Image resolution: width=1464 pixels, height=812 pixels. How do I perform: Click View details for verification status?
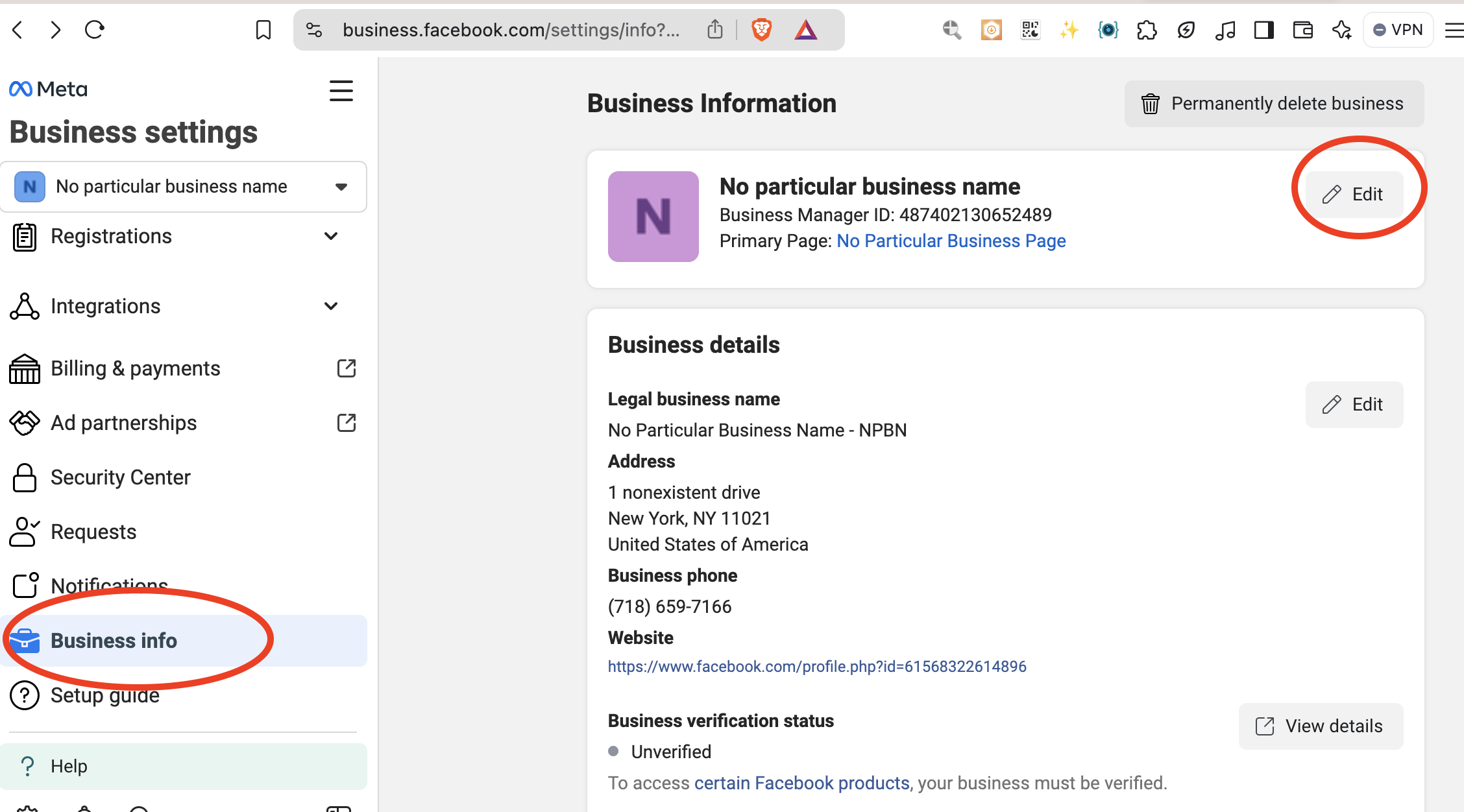[x=1321, y=726]
